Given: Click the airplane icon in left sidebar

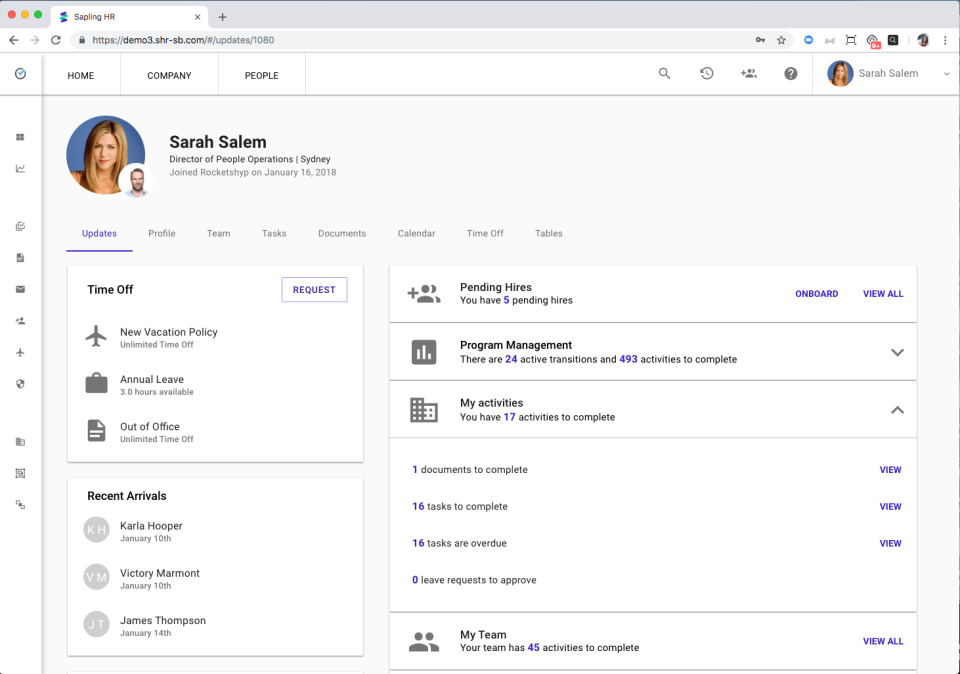Looking at the screenshot, I should coord(20,353).
